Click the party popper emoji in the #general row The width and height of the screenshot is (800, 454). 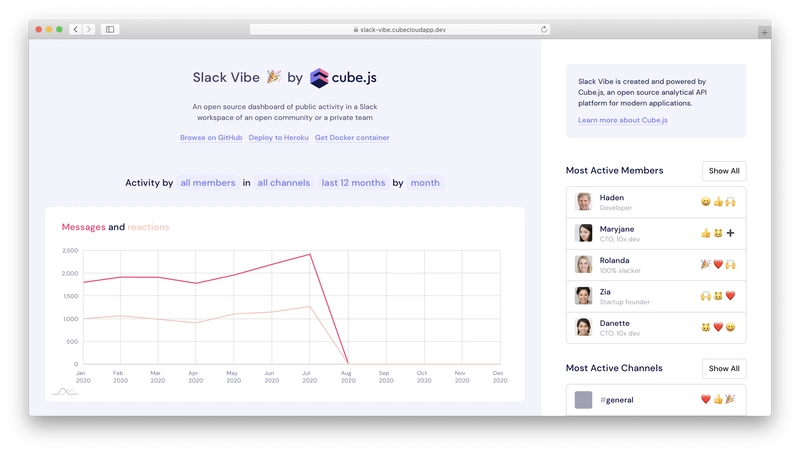731,399
